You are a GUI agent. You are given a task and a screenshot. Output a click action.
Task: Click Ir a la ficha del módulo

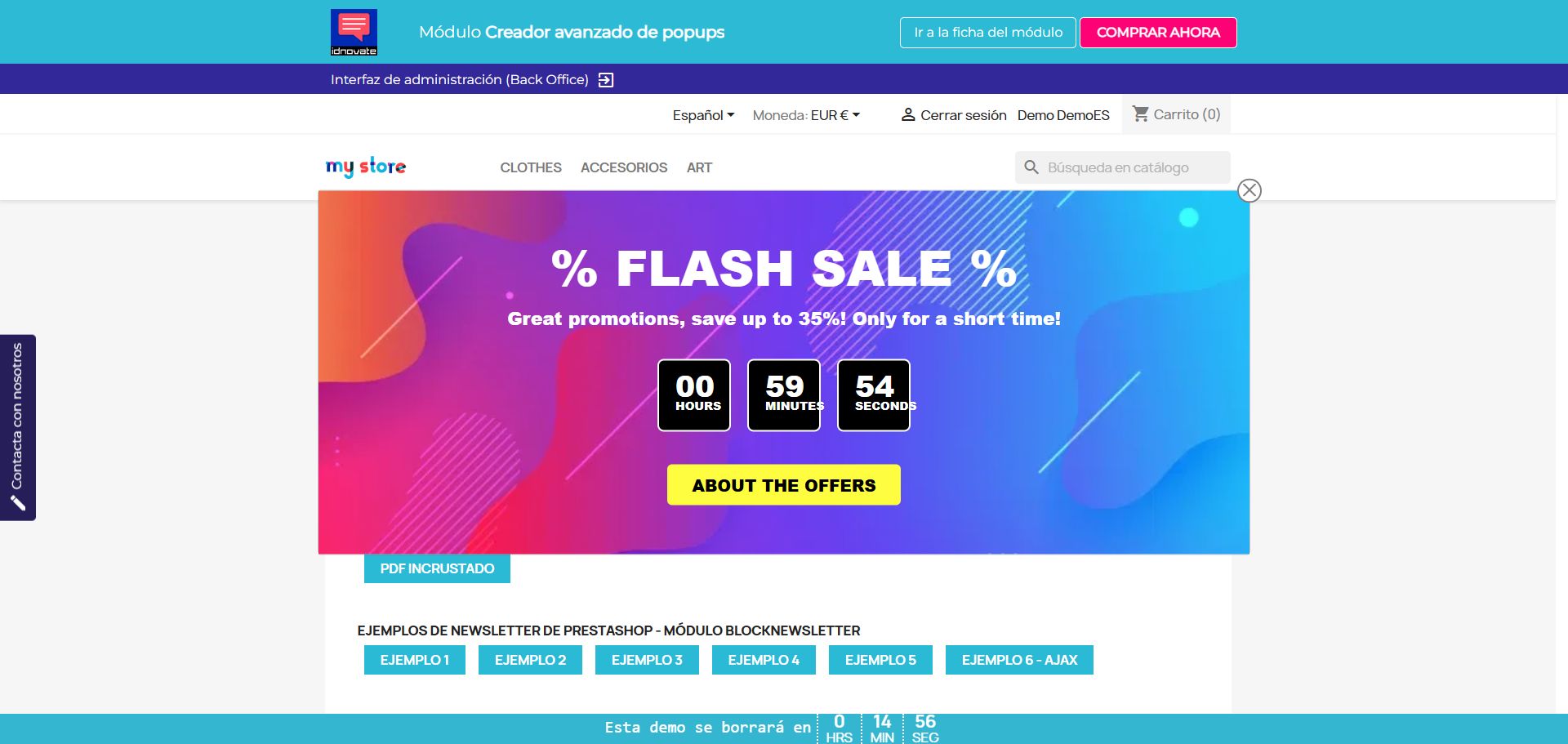coord(987,33)
